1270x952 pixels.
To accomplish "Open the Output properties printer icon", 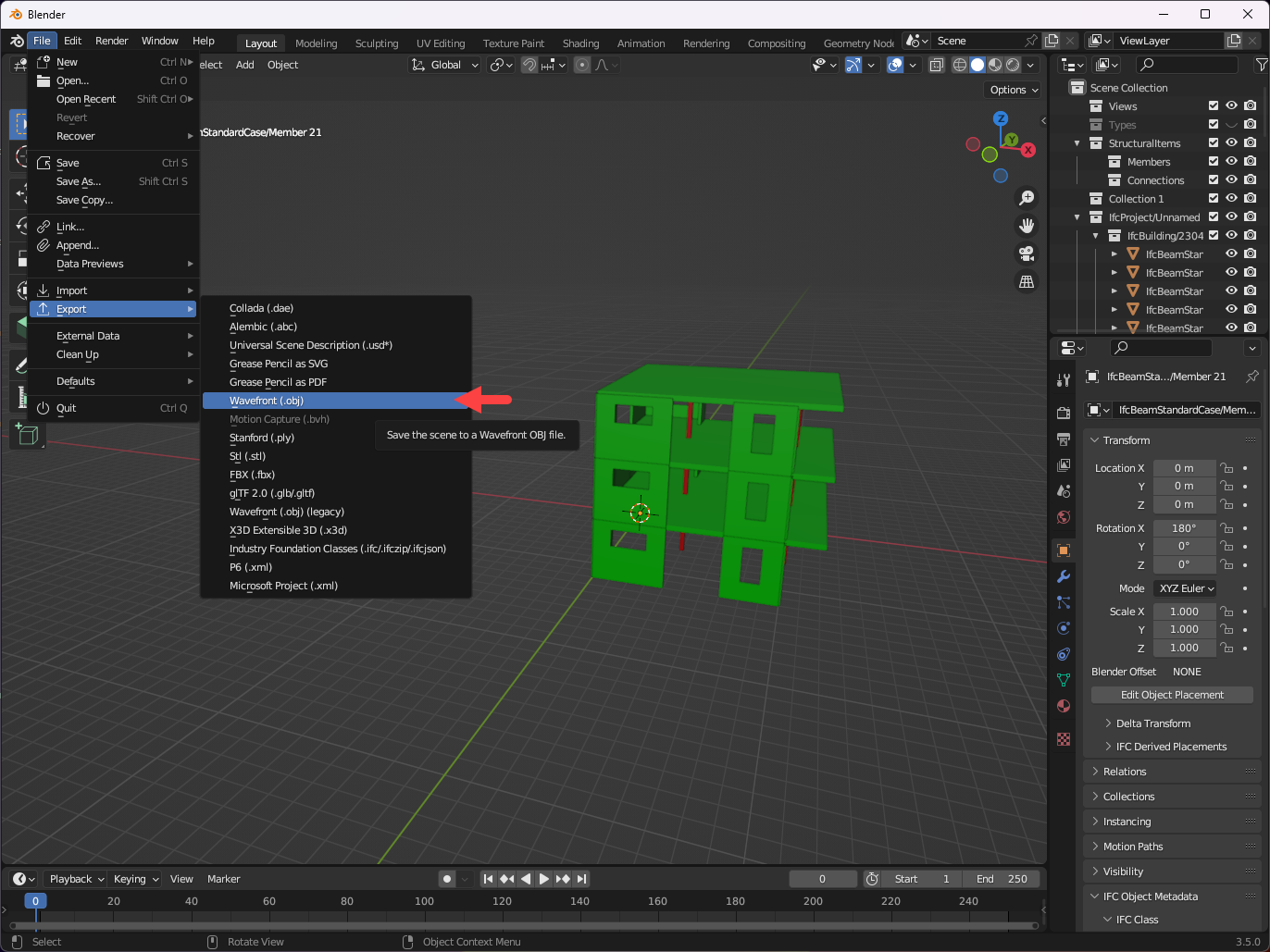I will 1064,439.
